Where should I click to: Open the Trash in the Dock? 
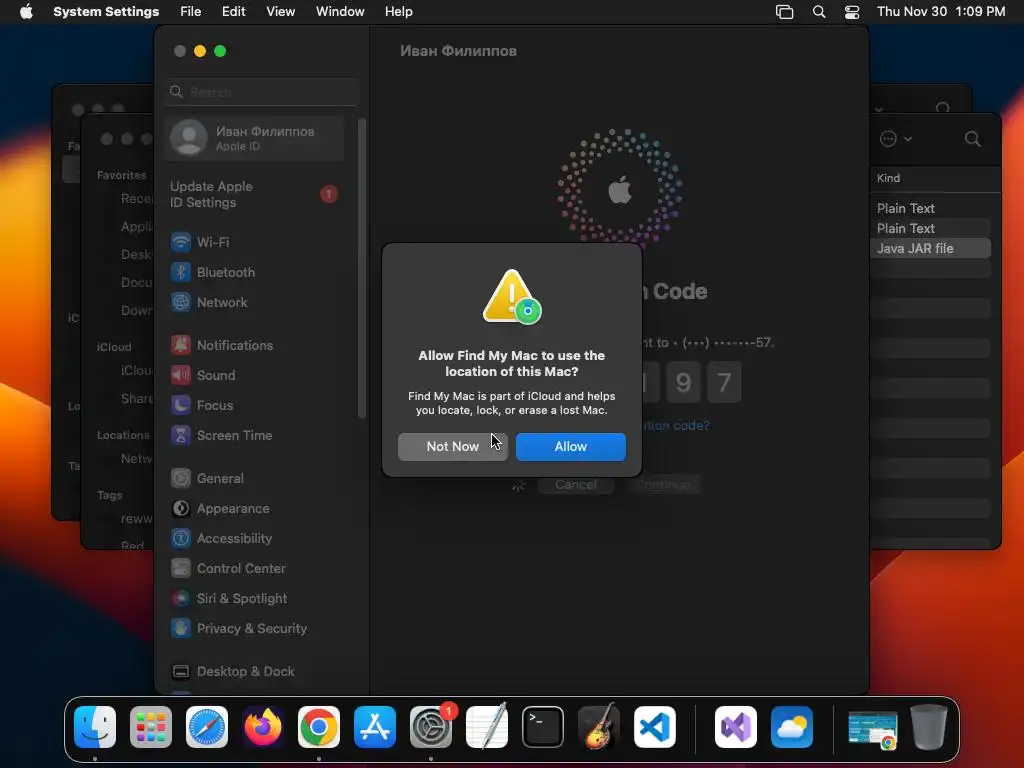929,727
